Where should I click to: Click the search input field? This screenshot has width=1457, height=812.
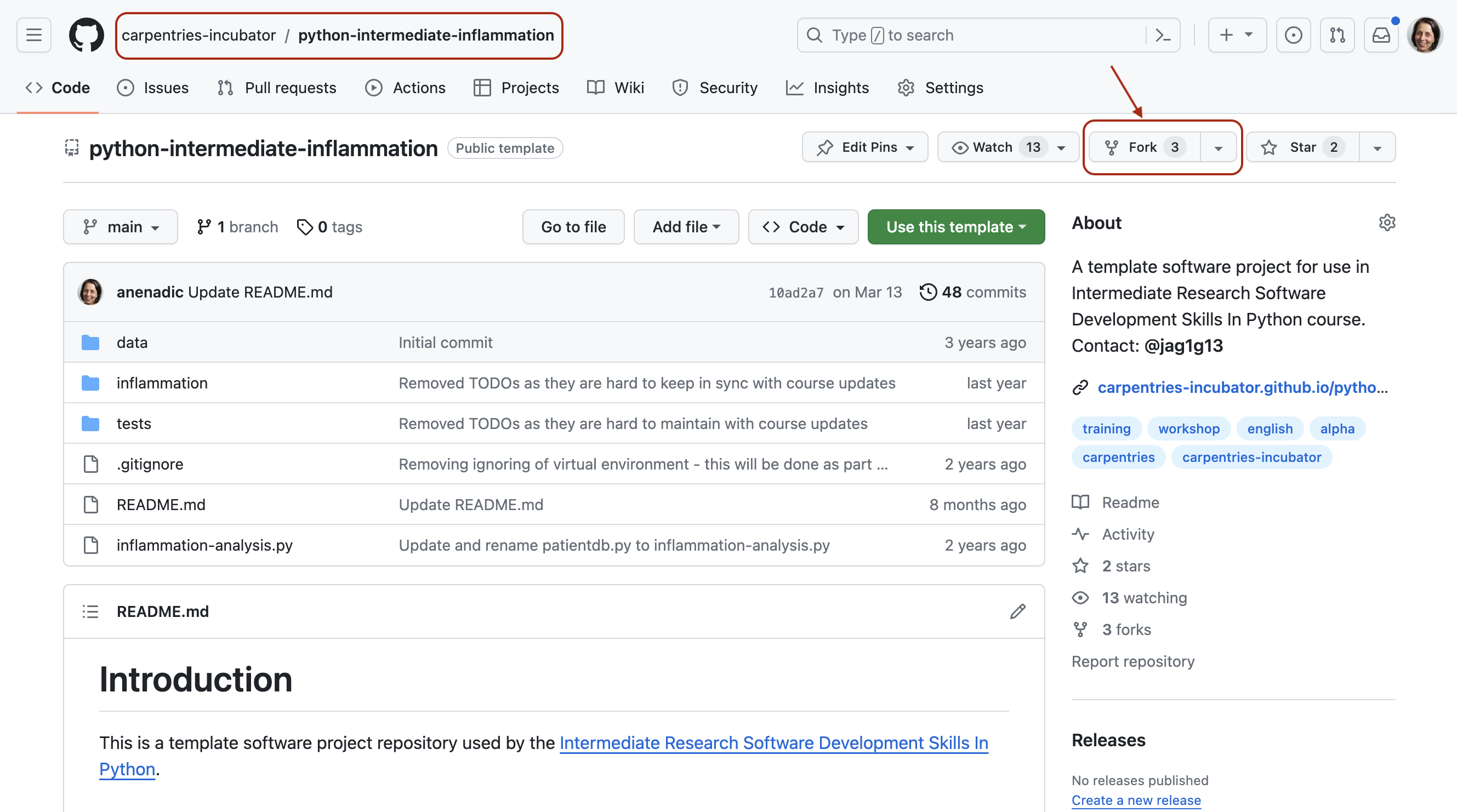(961, 35)
